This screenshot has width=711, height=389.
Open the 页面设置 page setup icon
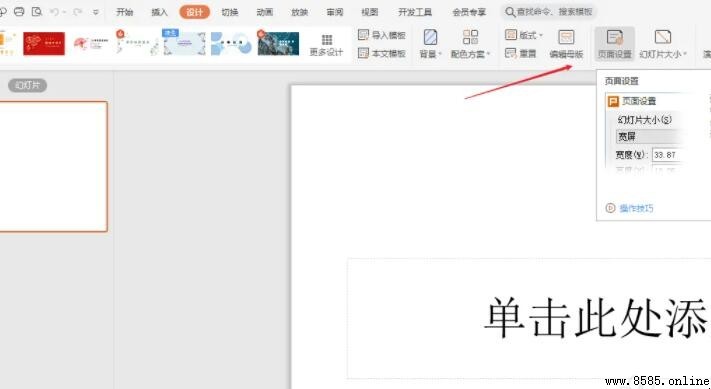point(614,37)
